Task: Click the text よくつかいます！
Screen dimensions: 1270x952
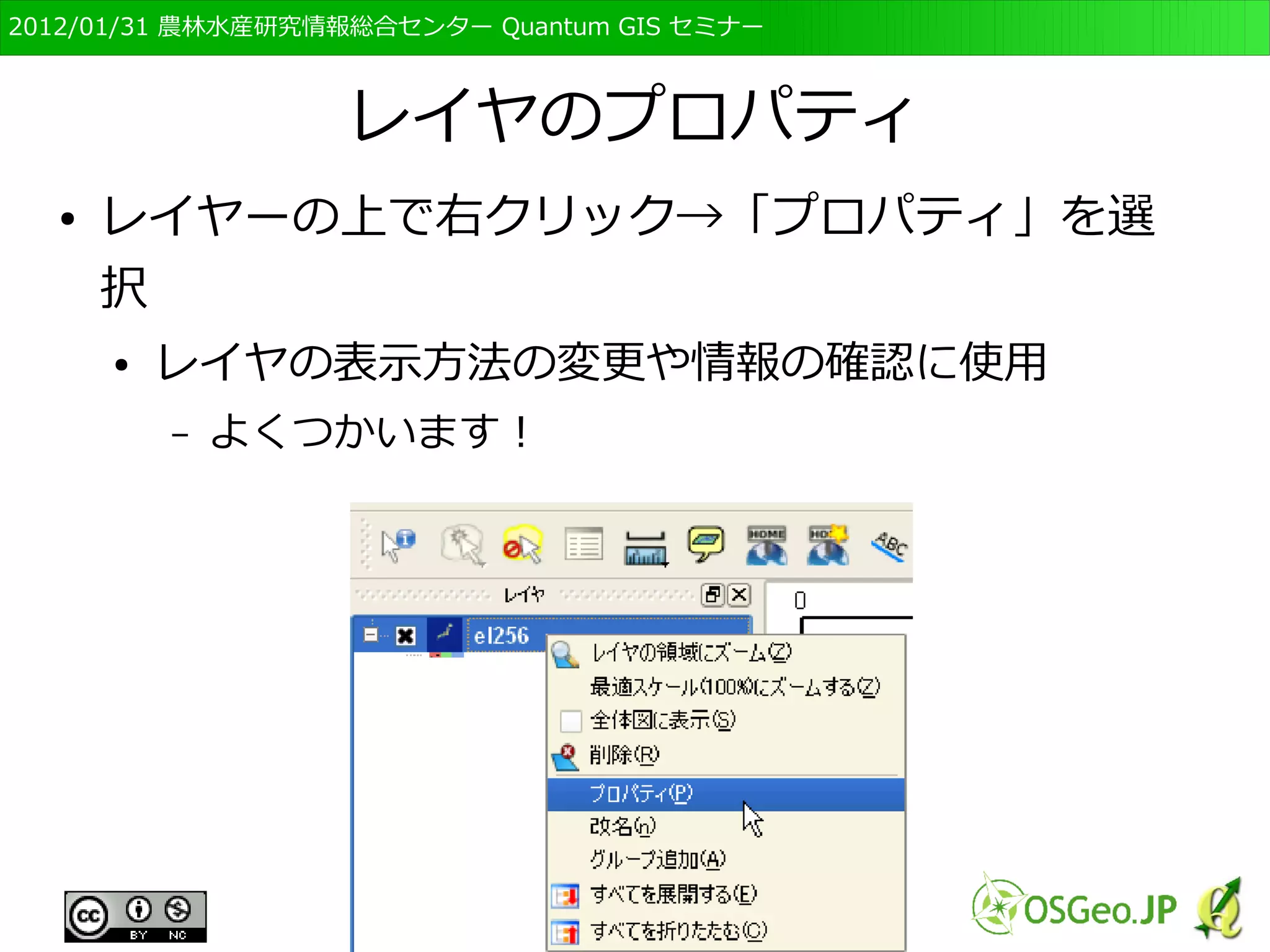Action: coord(371,431)
